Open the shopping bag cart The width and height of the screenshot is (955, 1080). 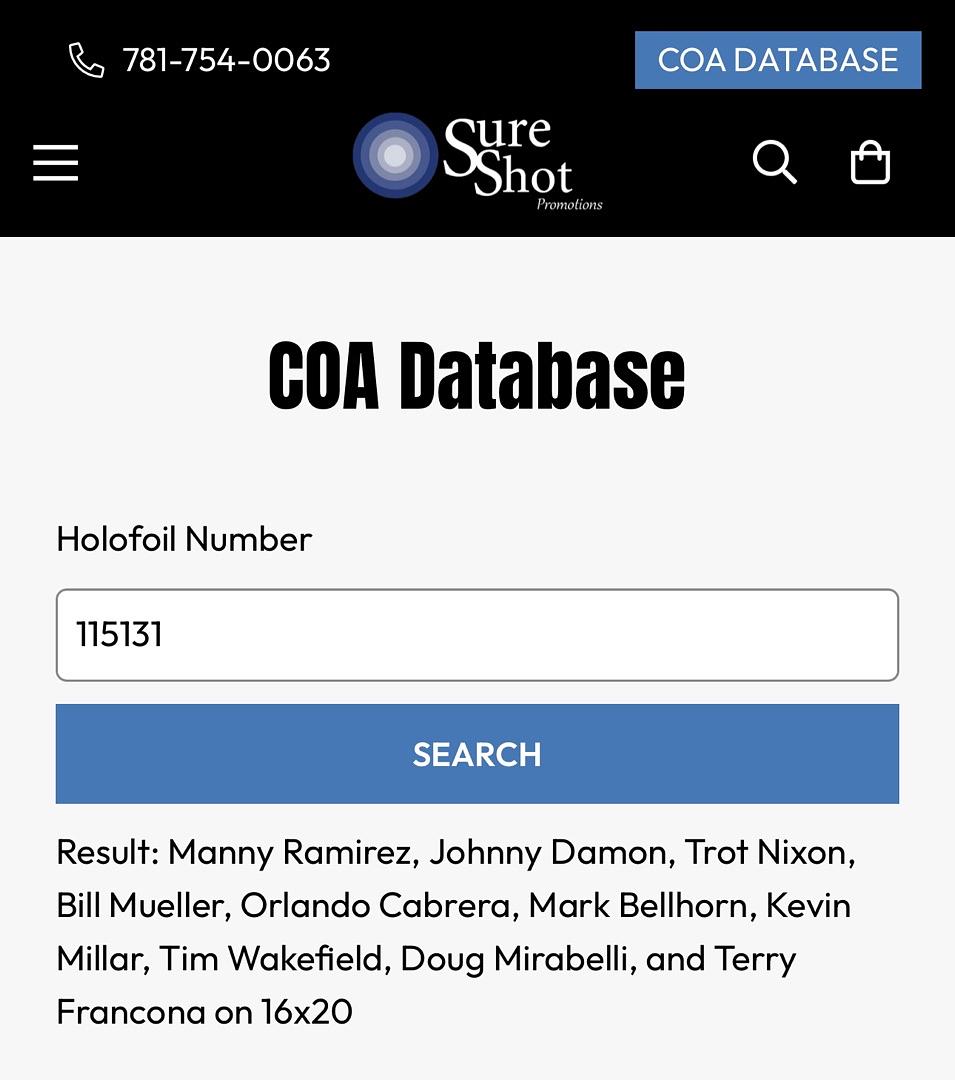click(869, 162)
